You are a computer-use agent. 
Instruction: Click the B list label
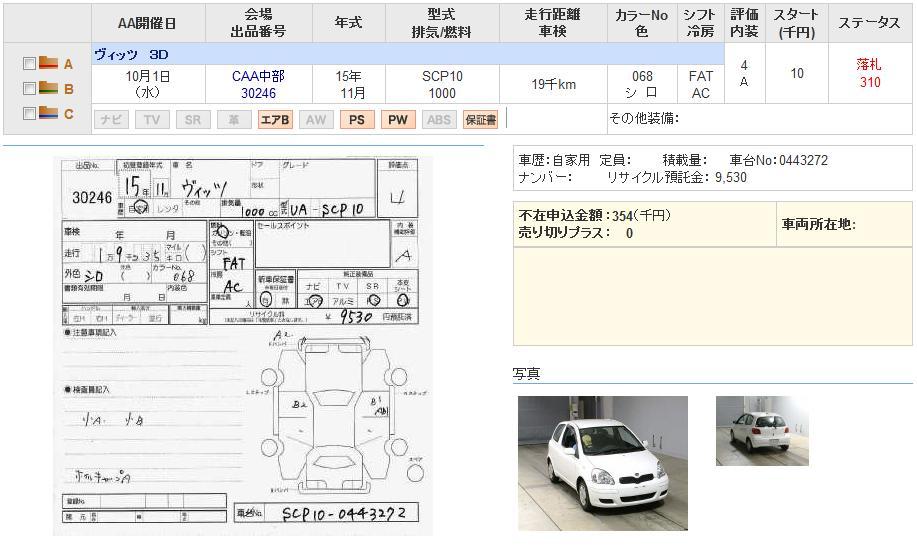click(x=68, y=89)
